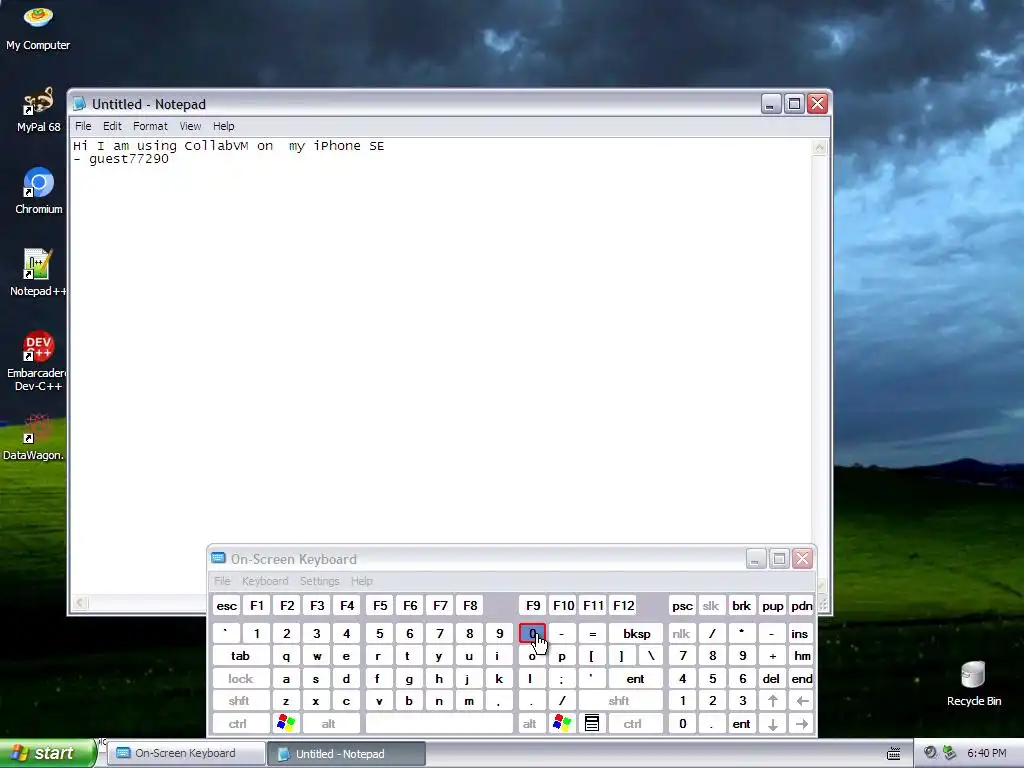Select the Chromium desktop shortcut

[39, 191]
